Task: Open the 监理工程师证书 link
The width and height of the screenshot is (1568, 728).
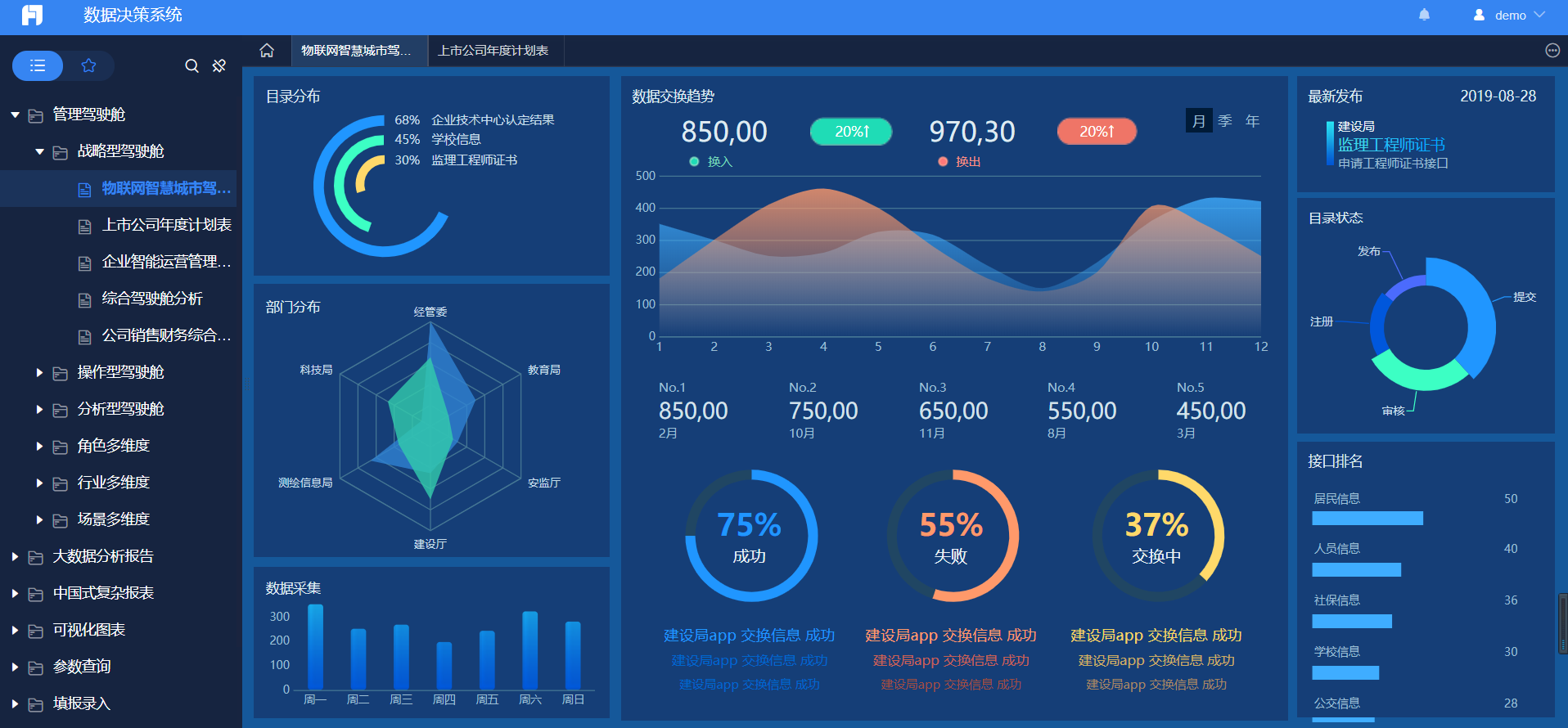Action: pos(1391,145)
